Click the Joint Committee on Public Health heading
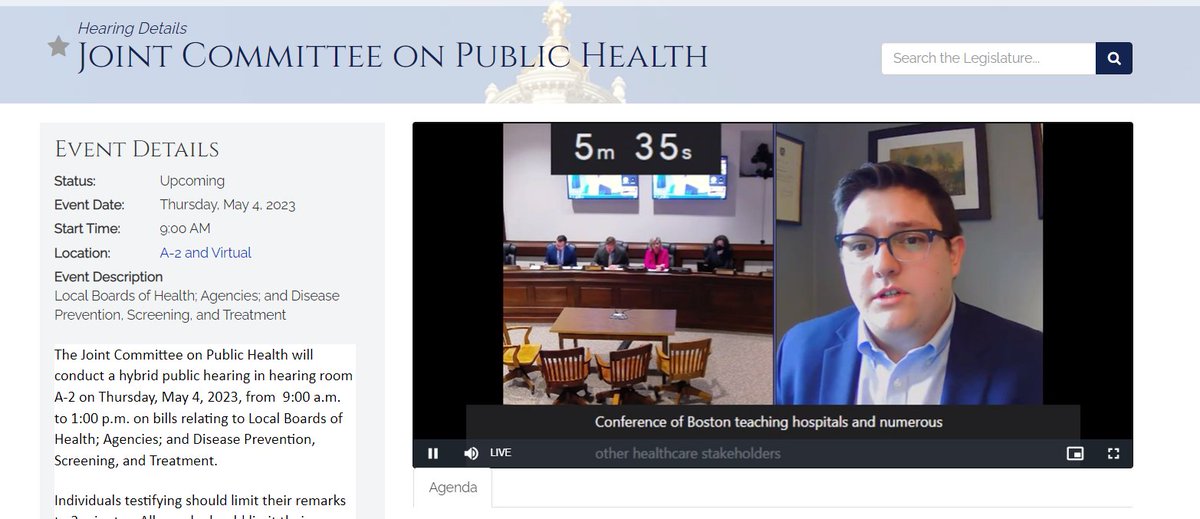Screen dimensions: 1200x519 pos(393,56)
